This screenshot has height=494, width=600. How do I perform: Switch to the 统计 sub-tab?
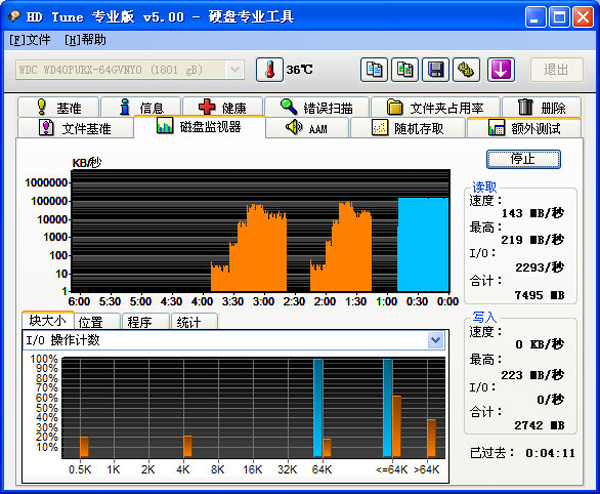(x=194, y=322)
